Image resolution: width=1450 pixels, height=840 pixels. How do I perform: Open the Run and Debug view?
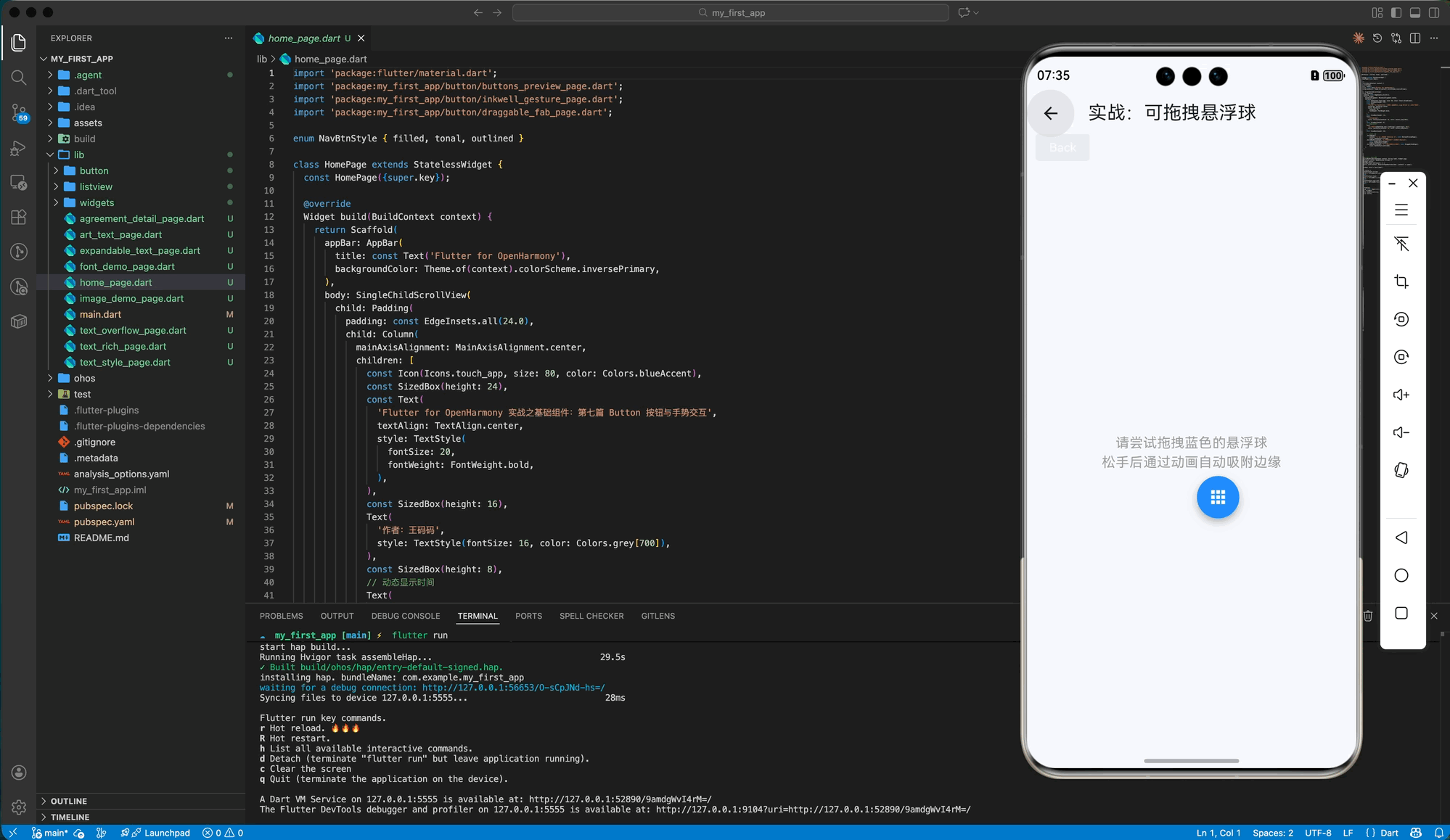(x=19, y=148)
